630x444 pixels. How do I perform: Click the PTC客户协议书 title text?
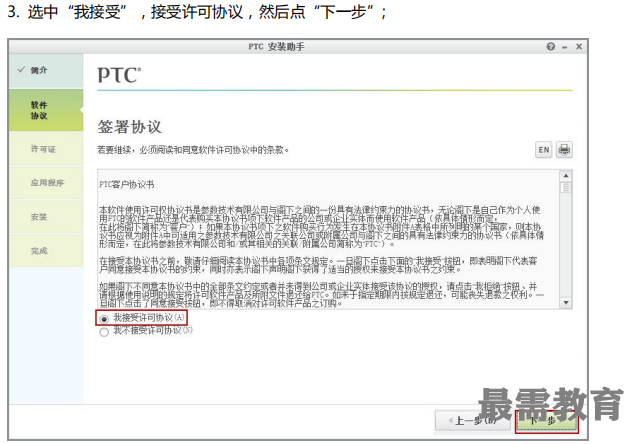(x=127, y=185)
